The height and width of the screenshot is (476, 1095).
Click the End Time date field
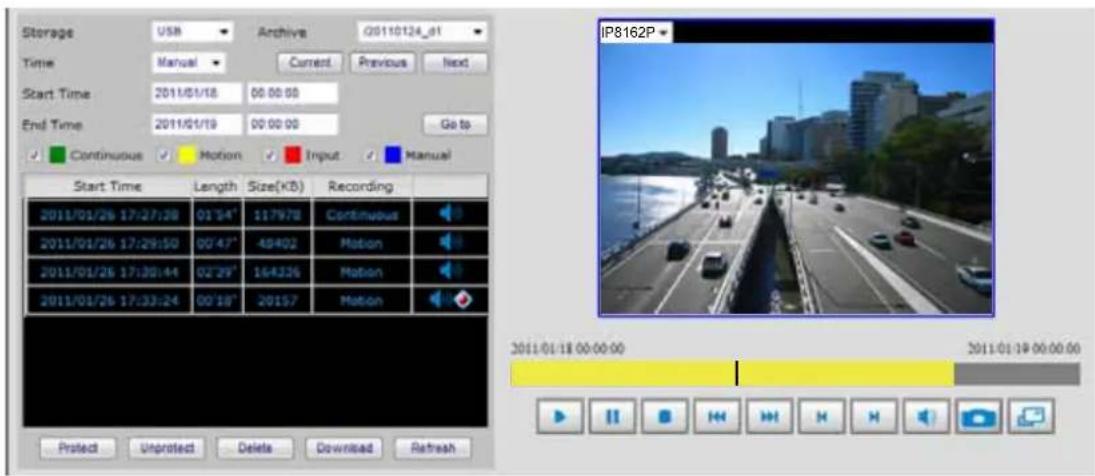click(x=197, y=124)
